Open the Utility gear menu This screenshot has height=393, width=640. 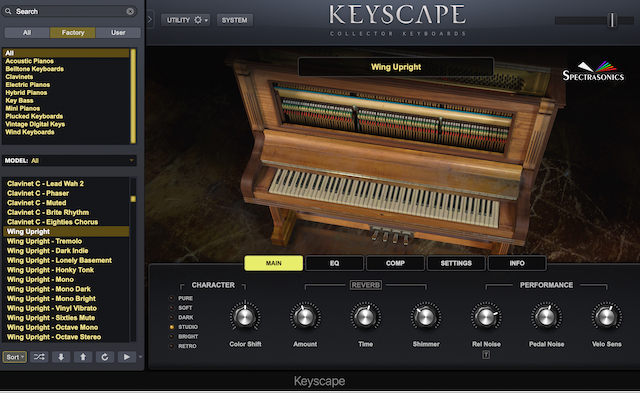click(186, 20)
